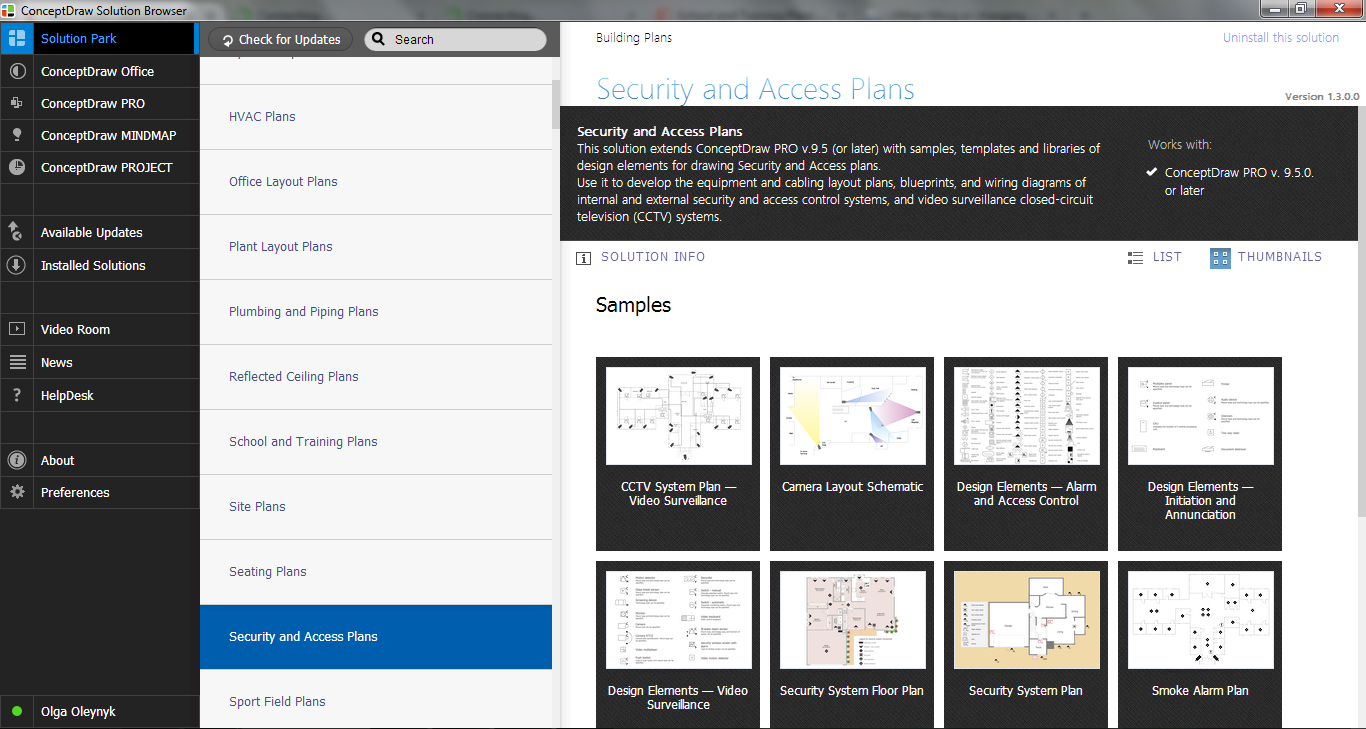This screenshot has width=1366, height=729.
Task: Click the ConceptDraw Office icon
Action: tap(16, 72)
